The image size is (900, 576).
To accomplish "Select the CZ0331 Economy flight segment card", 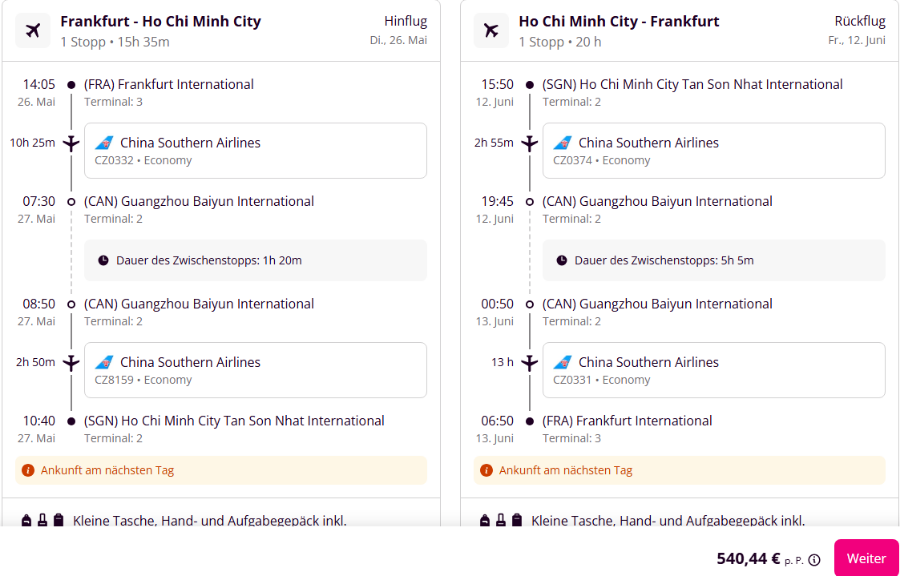I will coord(713,370).
